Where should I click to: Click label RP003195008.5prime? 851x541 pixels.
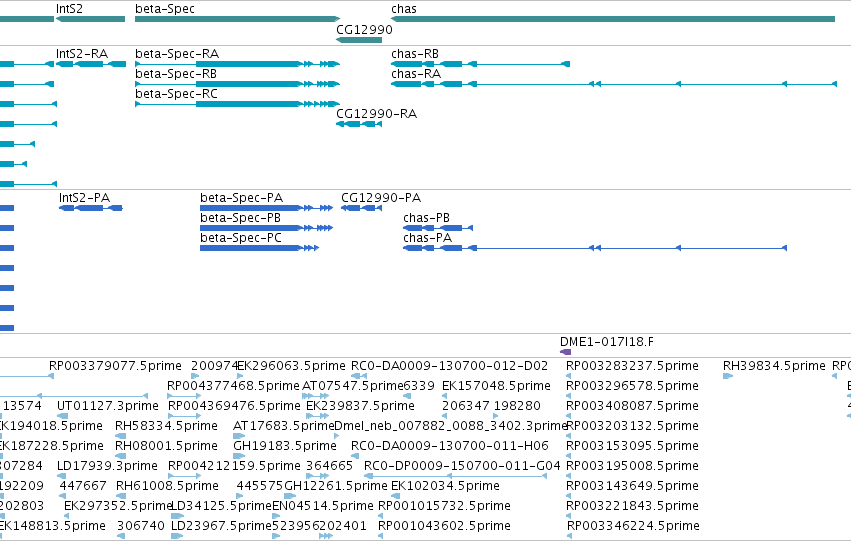pos(632,466)
